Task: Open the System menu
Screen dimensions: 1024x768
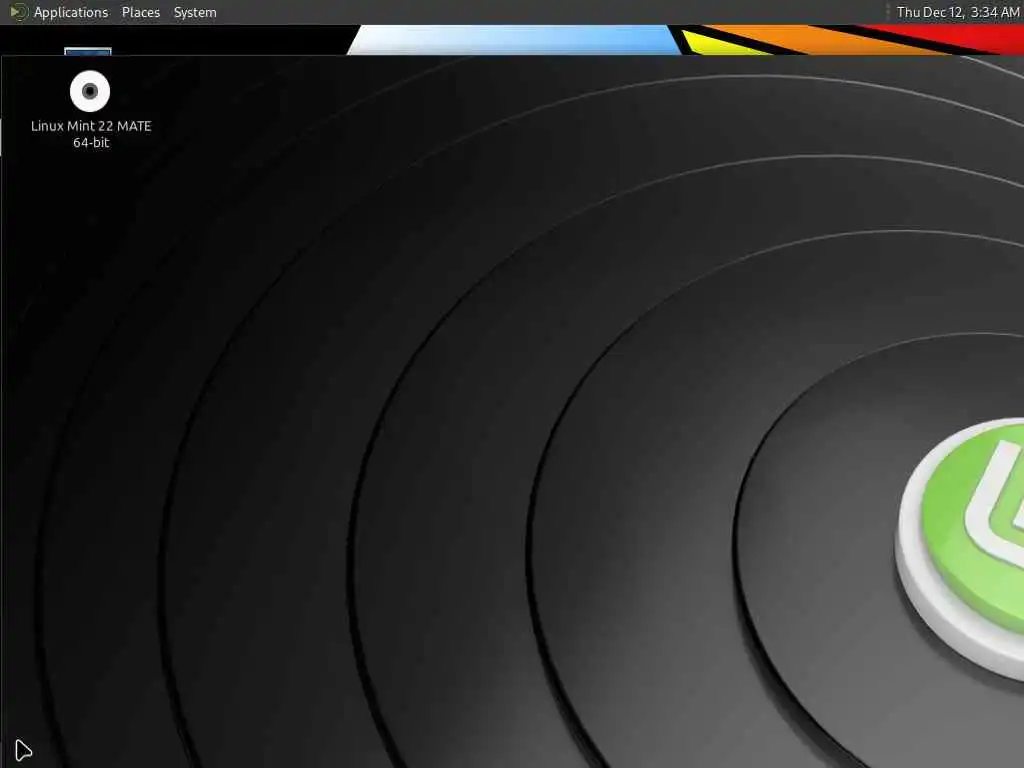Action: (195, 12)
